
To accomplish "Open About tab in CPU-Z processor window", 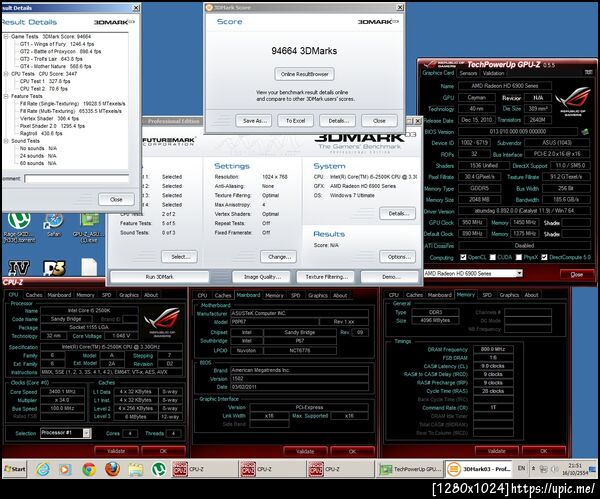I will point(151,295).
